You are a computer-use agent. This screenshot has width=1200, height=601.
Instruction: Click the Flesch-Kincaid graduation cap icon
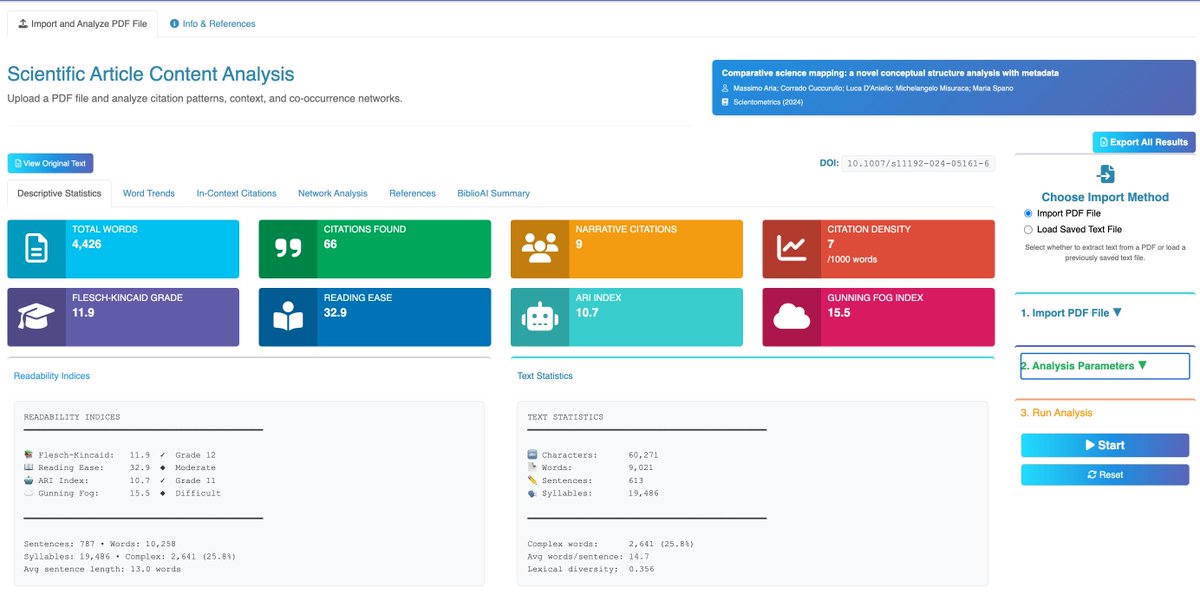click(x=36, y=317)
